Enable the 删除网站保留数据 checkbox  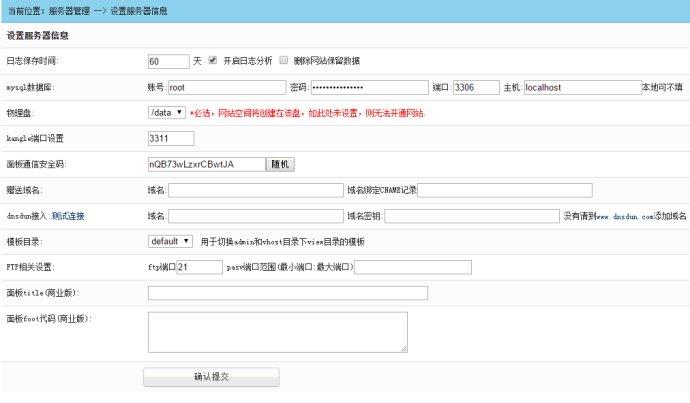[284, 60]
